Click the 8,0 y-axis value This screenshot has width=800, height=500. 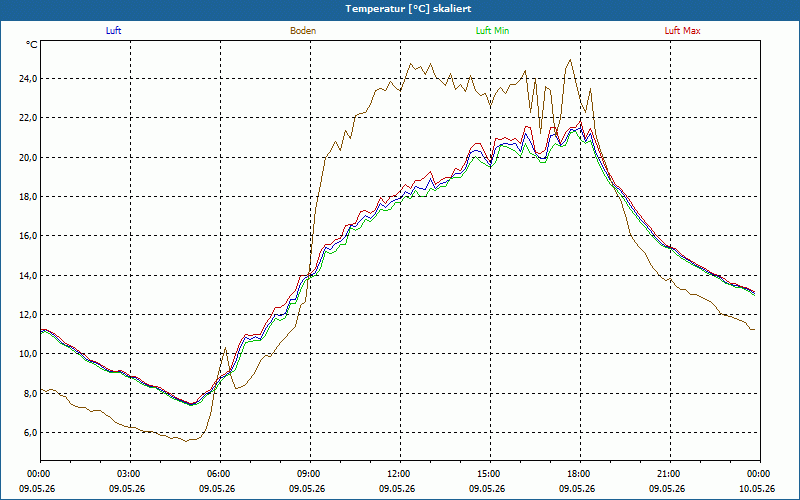click(x=30, y=393)
